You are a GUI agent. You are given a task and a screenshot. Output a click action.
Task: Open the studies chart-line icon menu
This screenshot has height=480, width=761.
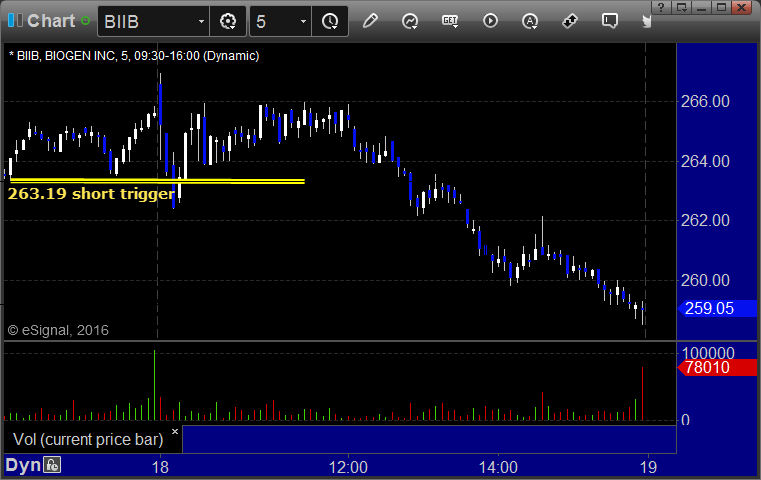410,21
